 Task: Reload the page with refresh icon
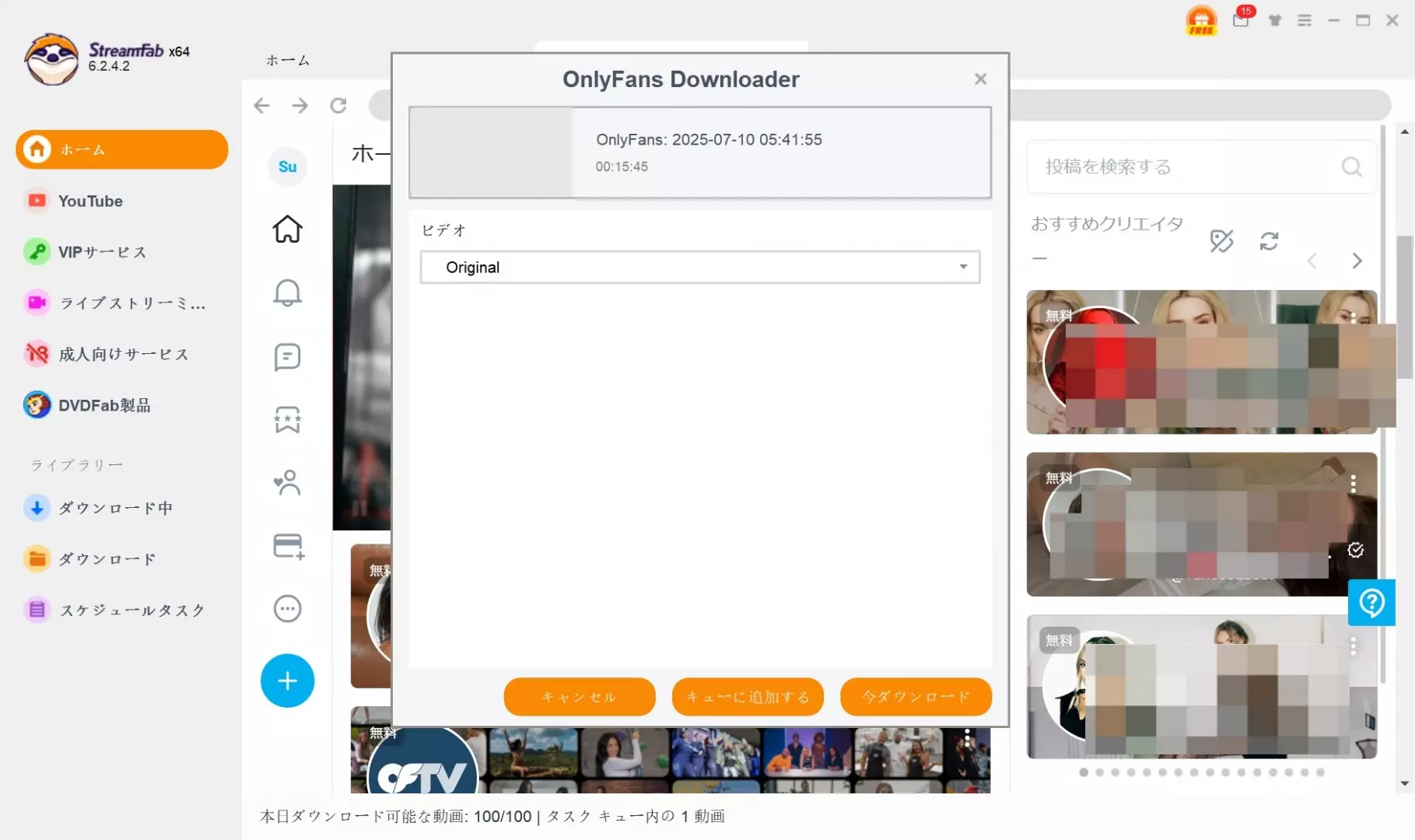point(338,105)
